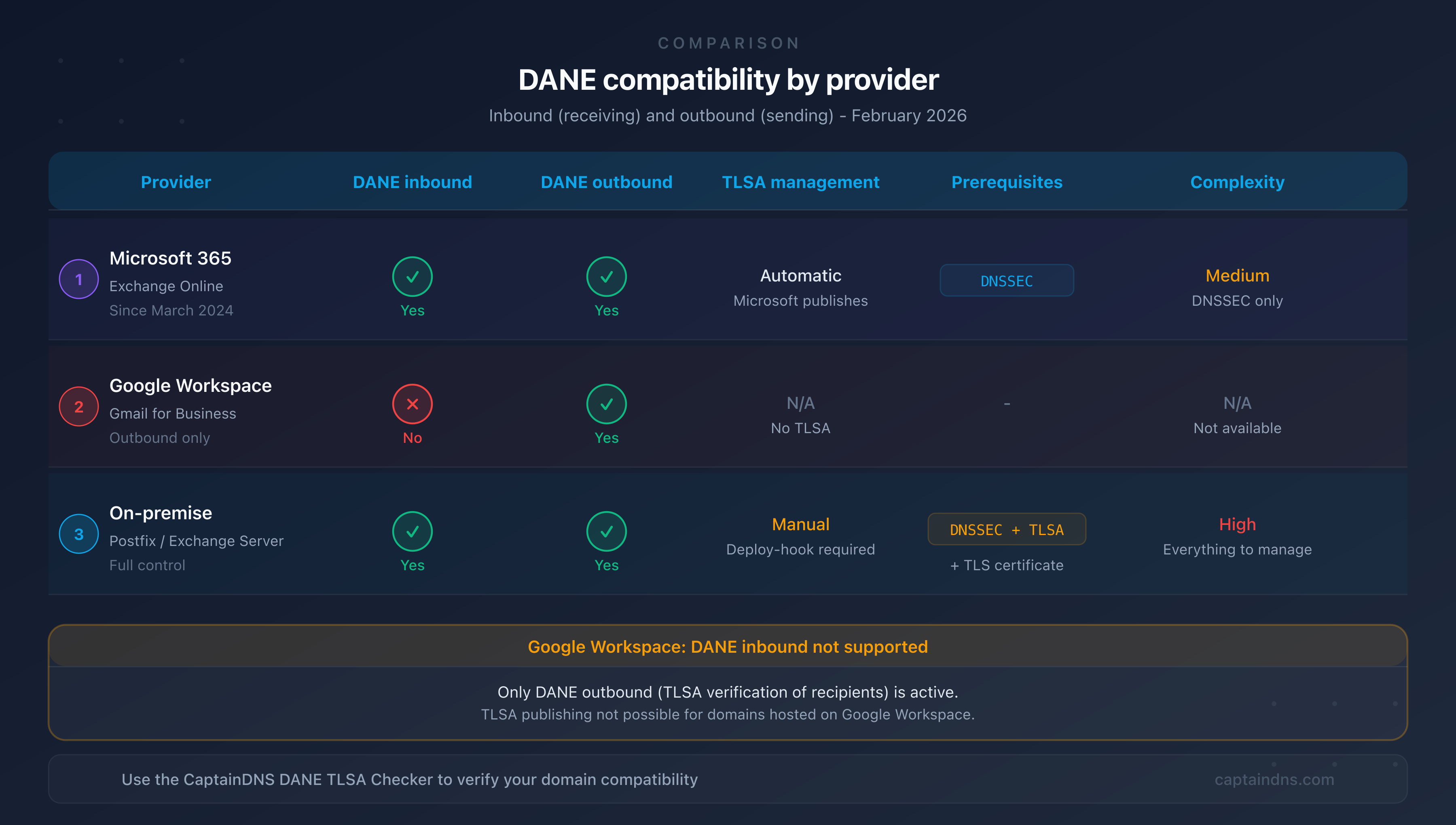Click the numbered badge 3 beside On-premise

point(79,534)
